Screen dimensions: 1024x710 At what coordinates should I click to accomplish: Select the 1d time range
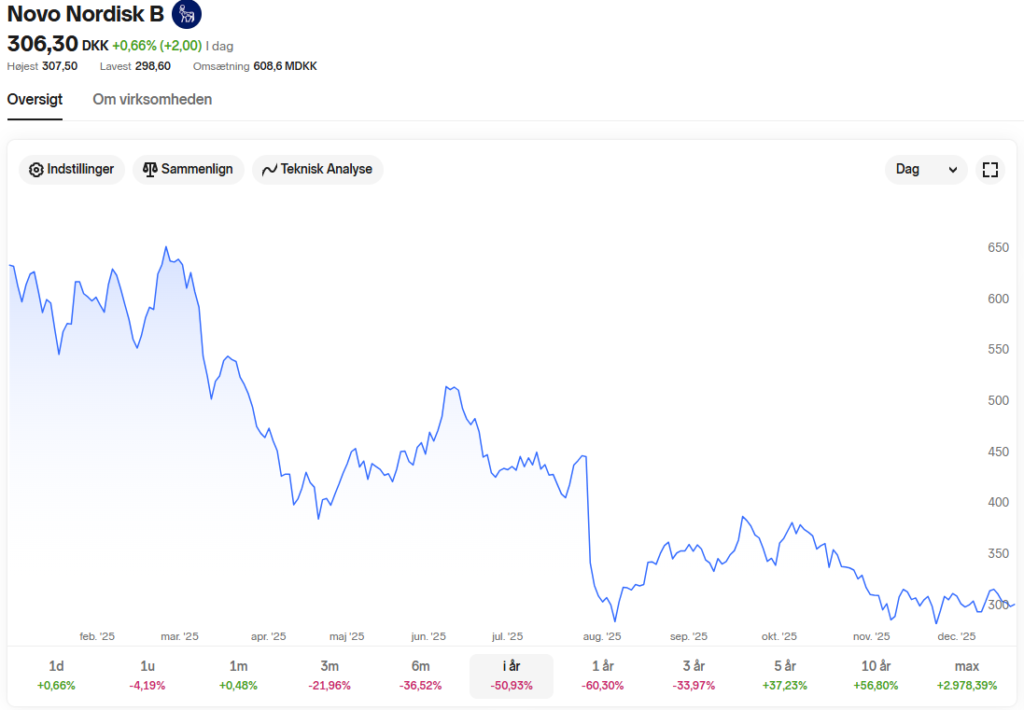[x=56, y=675]
